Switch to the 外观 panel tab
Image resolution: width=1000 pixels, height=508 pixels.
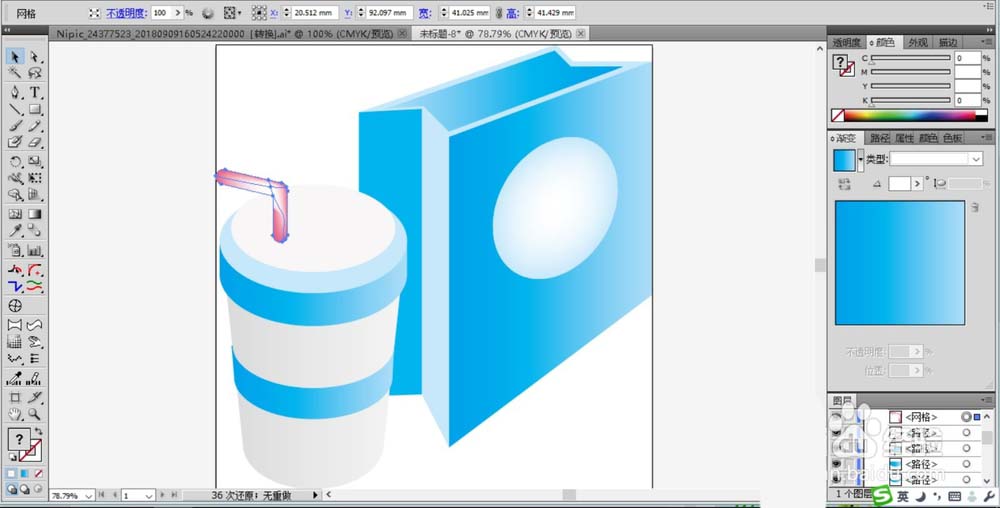click(x=918, y=42)
